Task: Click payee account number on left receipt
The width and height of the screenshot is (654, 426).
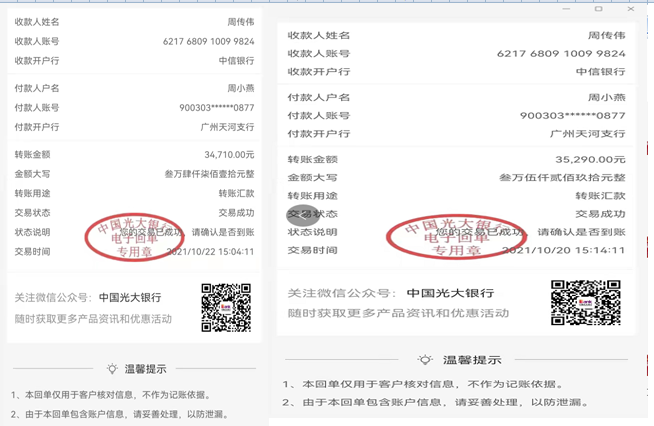Action: coord(208,41)
